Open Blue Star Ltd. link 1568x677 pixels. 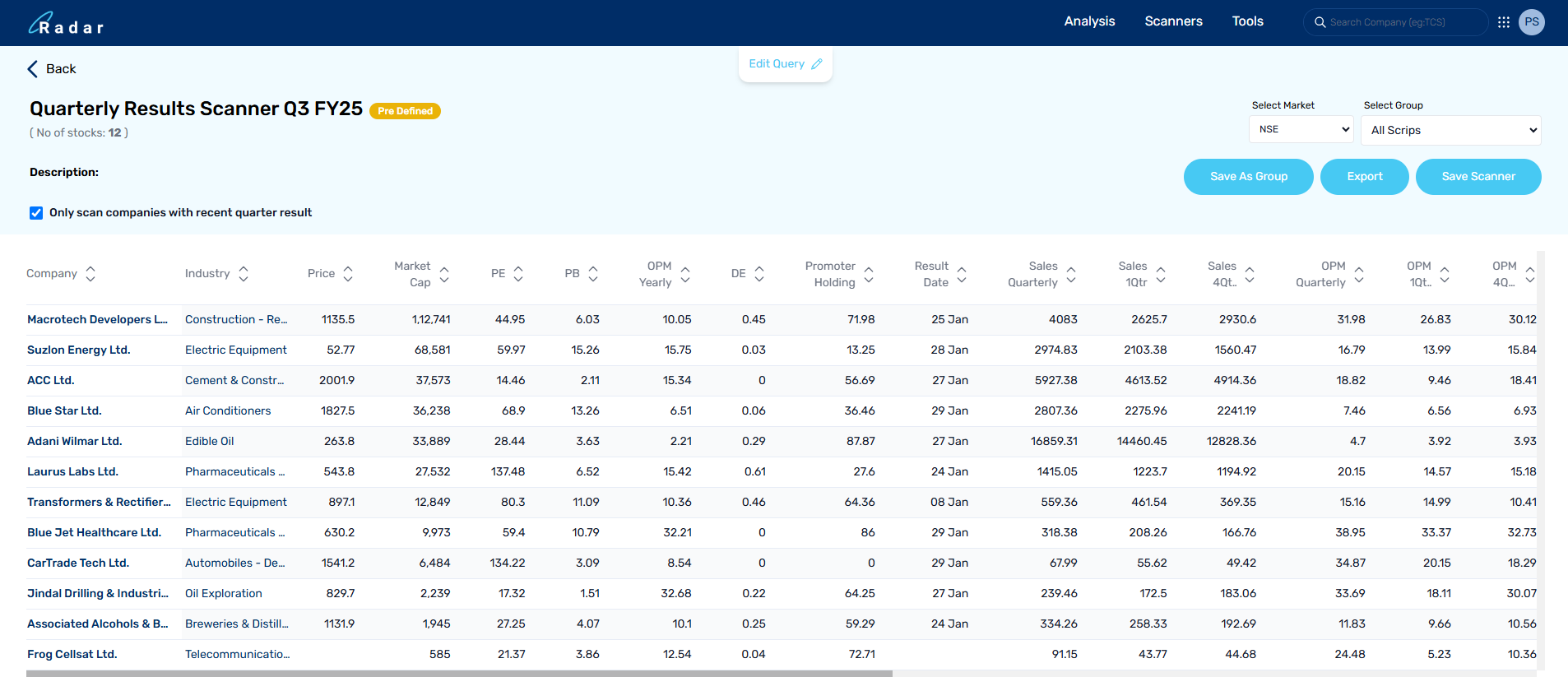64,411
